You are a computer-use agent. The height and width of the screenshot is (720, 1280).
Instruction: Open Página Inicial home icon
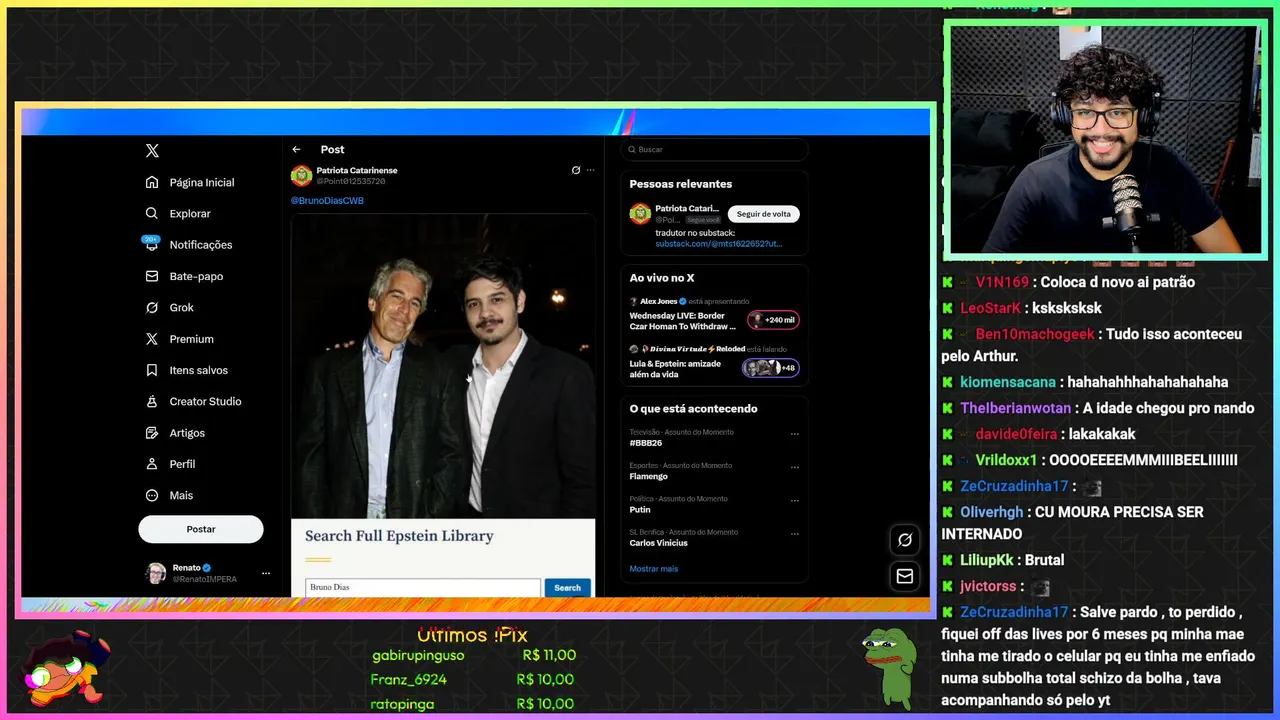click(152, 182)
